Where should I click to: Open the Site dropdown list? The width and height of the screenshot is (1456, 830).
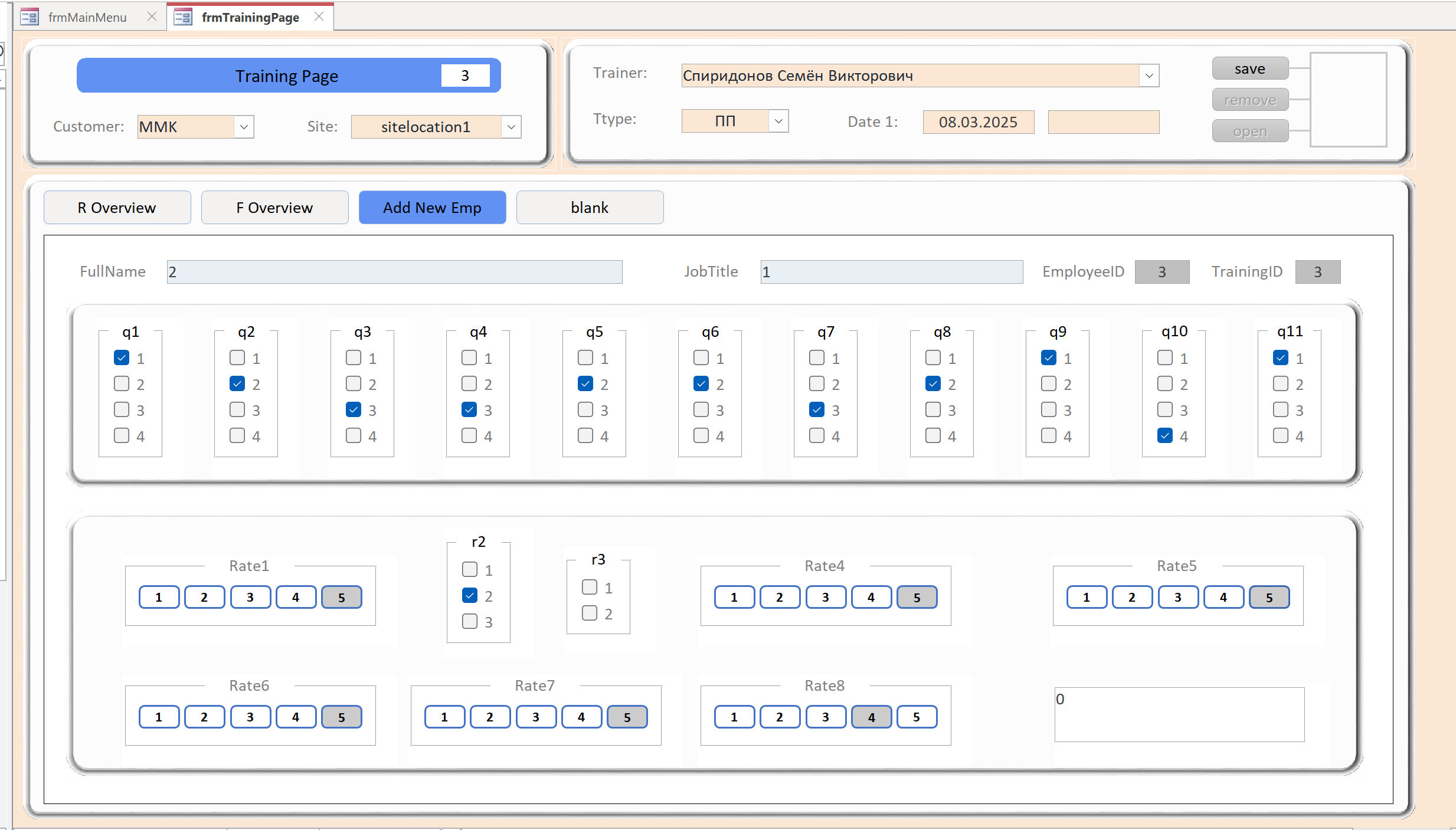511,127
